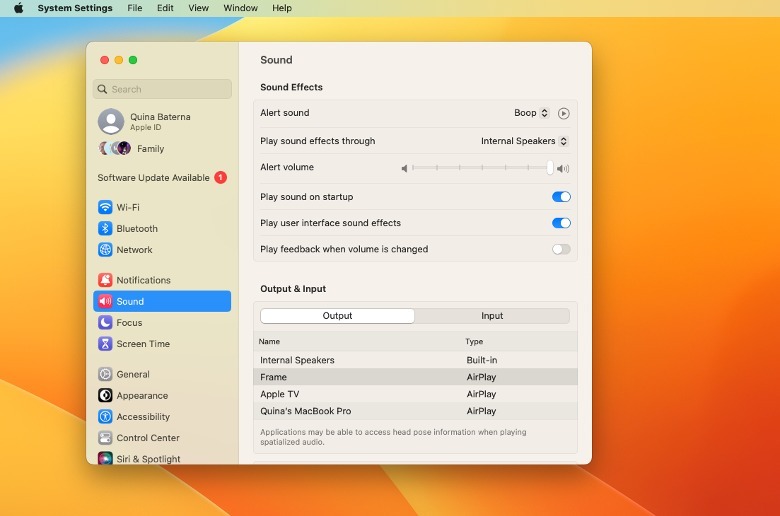Open Focus moon icon in sidebar
The width and height of the screenshot is (780, 516).
click(105, 323)
